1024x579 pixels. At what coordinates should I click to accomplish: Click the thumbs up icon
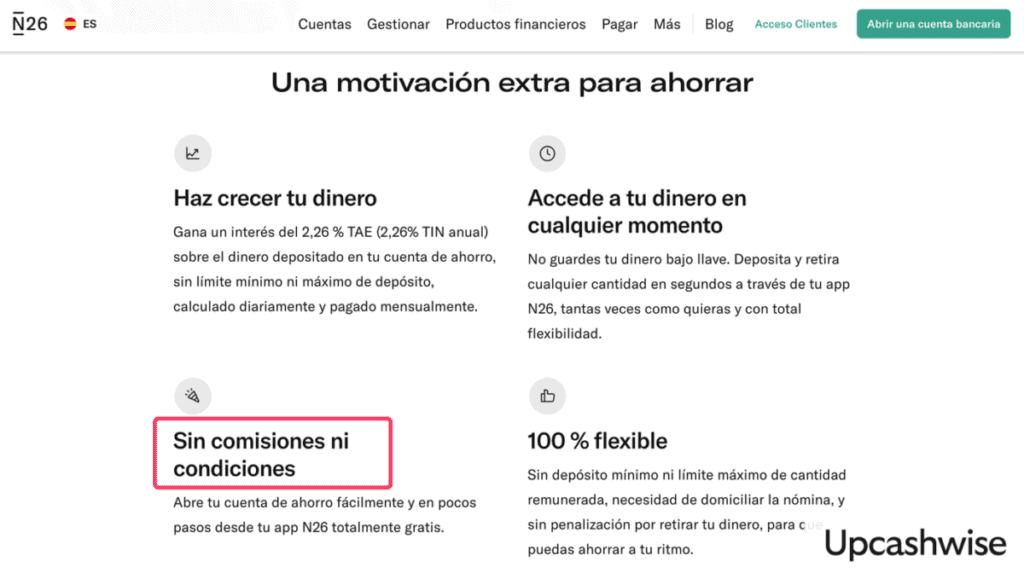point(547,396)
